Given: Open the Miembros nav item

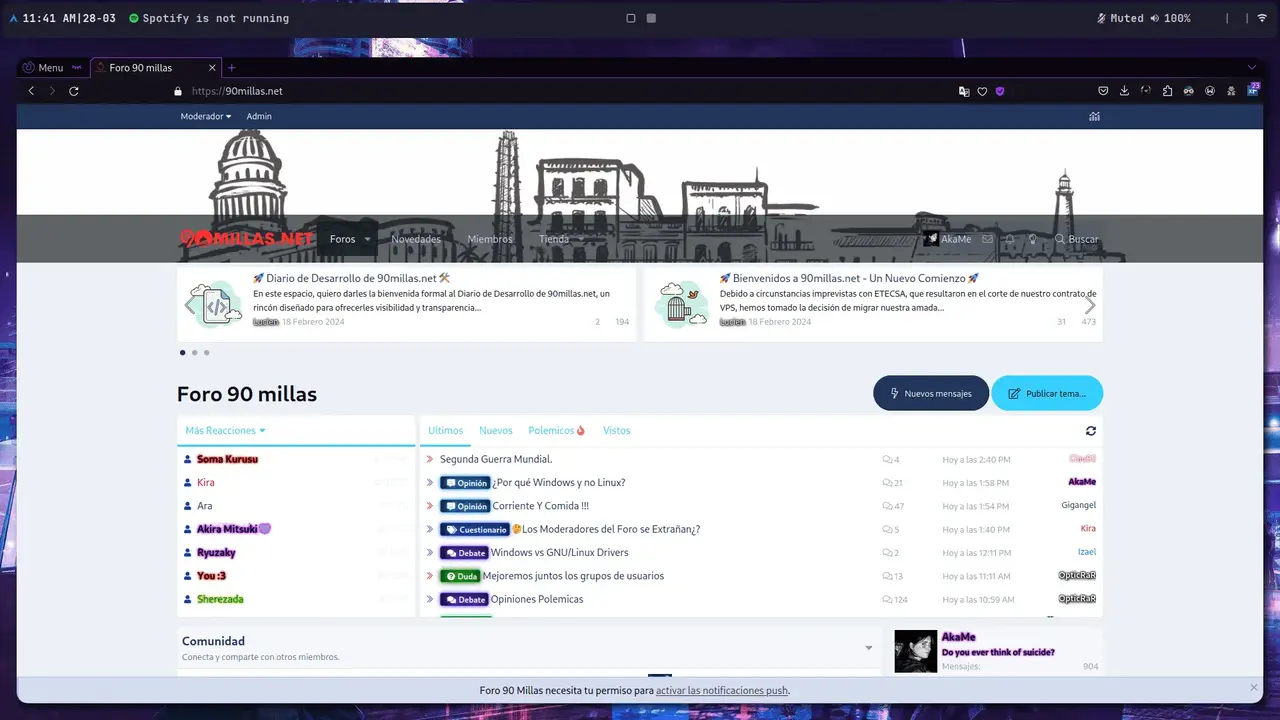Looking at the screenshot, I should (x=490, y=239).
